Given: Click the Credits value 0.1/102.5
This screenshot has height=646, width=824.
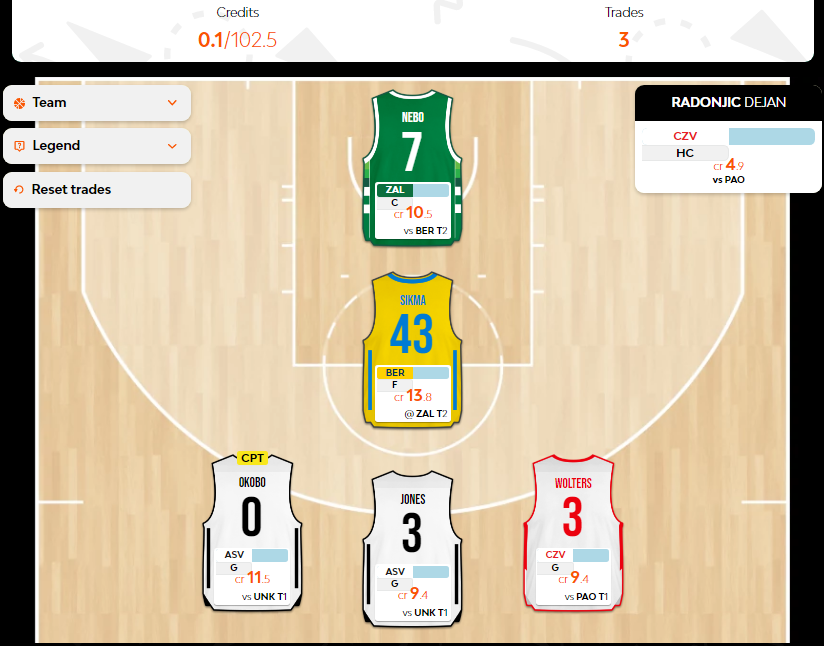Looking at the screenshot, I should 236,40.
